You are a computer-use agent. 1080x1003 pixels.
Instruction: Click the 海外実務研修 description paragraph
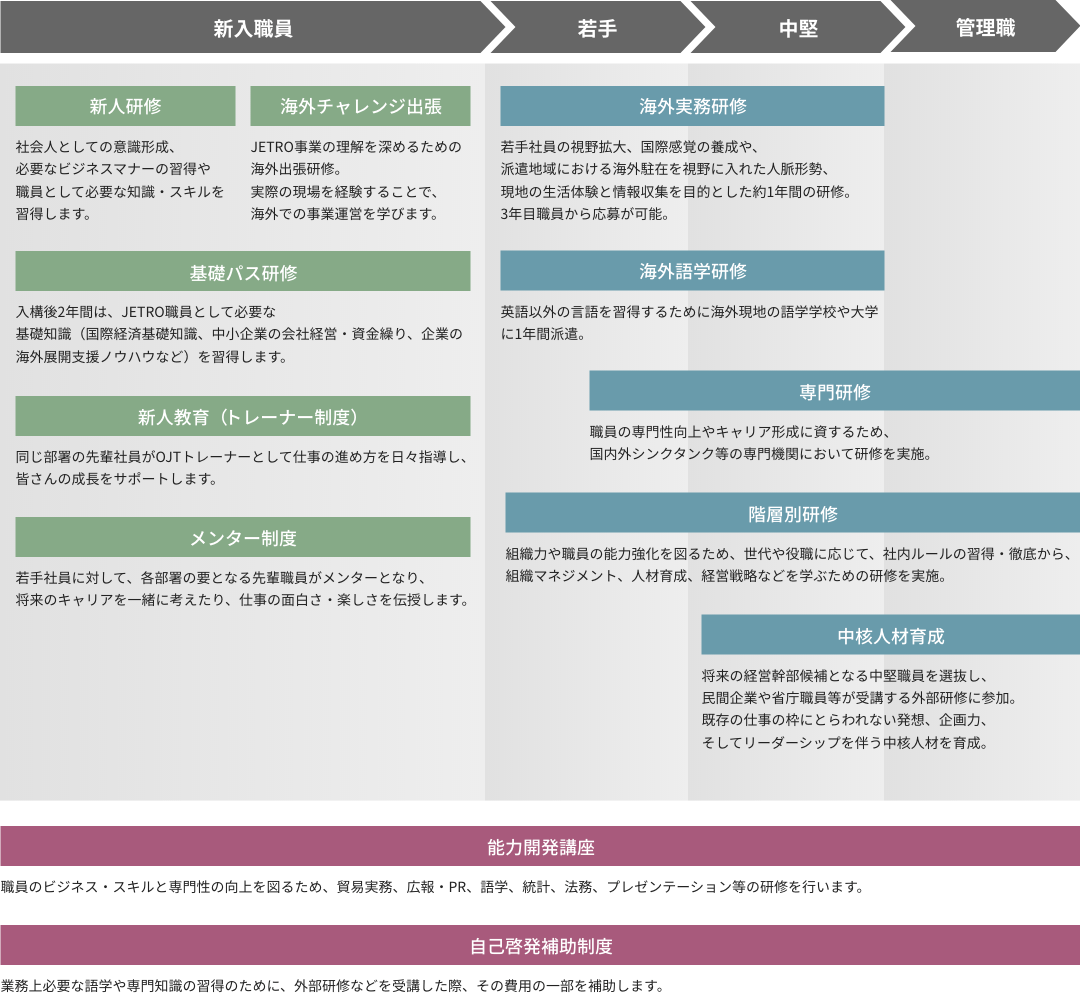[676, 179]
